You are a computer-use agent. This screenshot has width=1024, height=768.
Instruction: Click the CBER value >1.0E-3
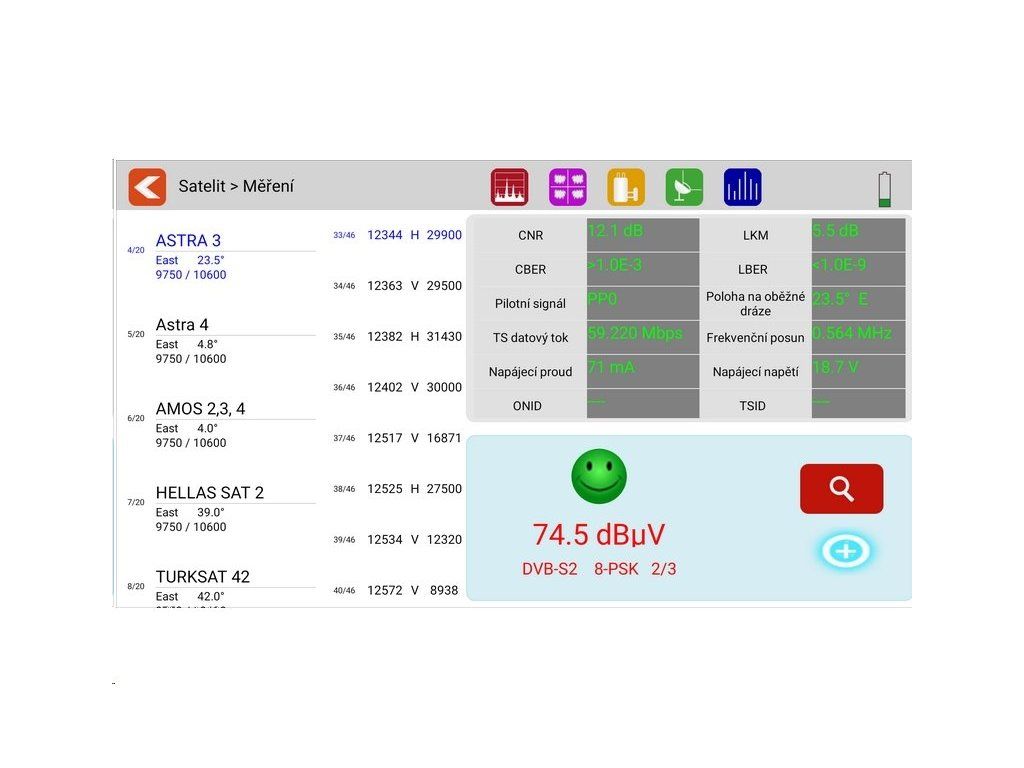643,269
